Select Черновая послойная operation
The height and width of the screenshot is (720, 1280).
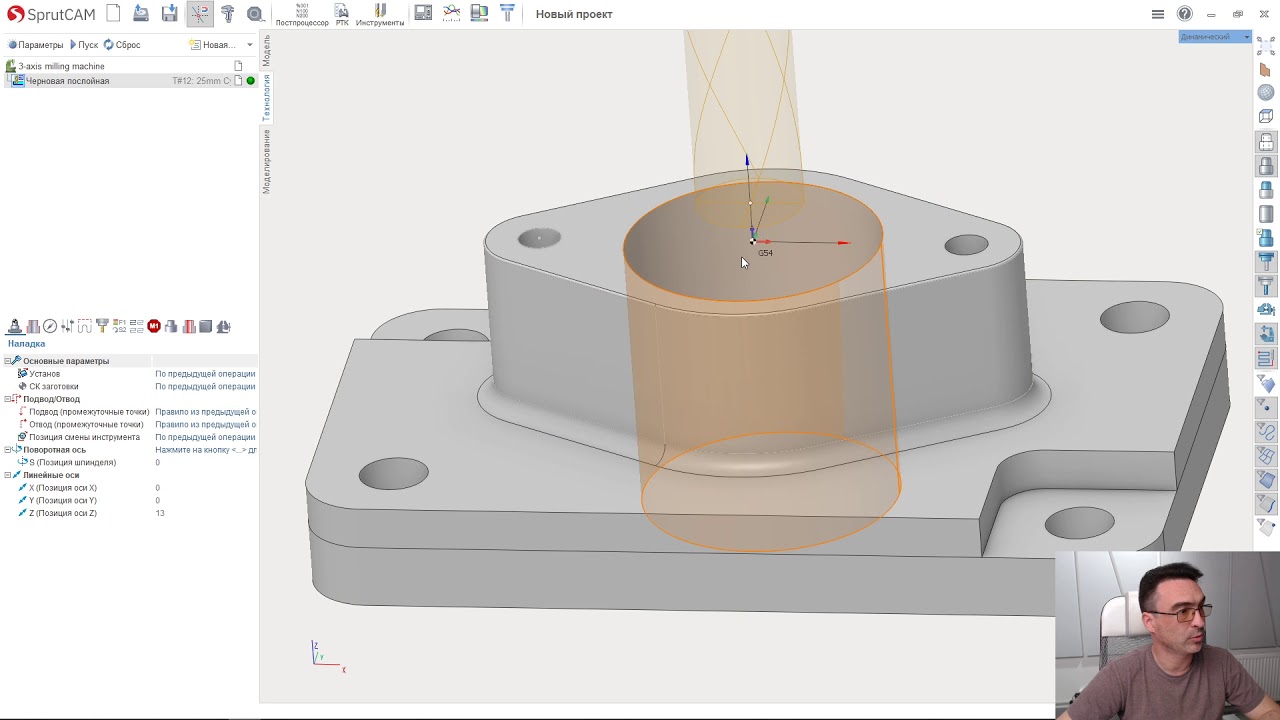(67, 81)
